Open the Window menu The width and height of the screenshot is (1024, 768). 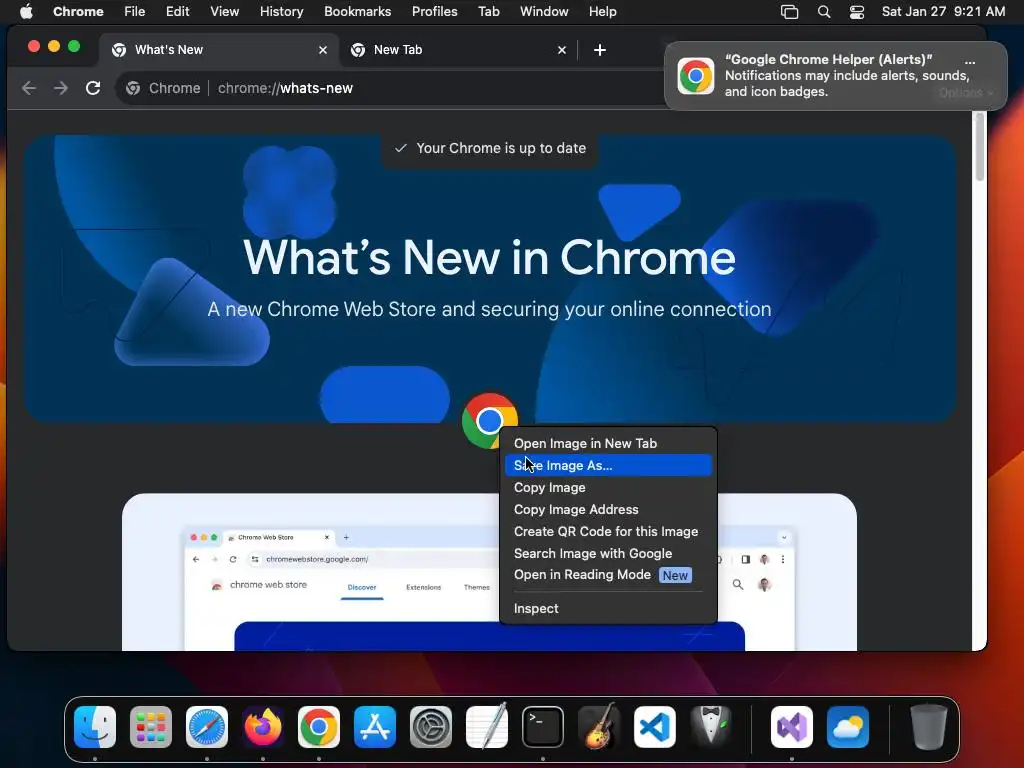click(x=544, y=12)
